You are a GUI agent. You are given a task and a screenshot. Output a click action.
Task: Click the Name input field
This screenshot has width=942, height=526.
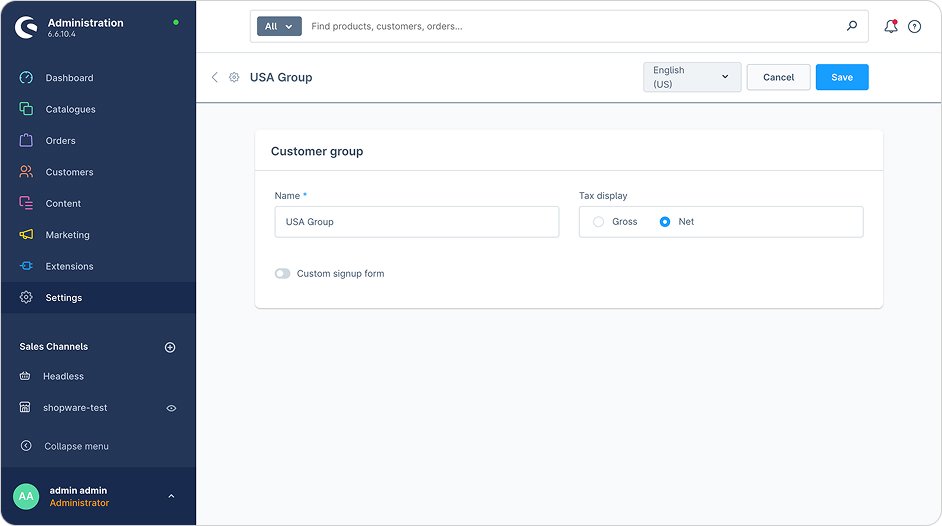point(416,222)
